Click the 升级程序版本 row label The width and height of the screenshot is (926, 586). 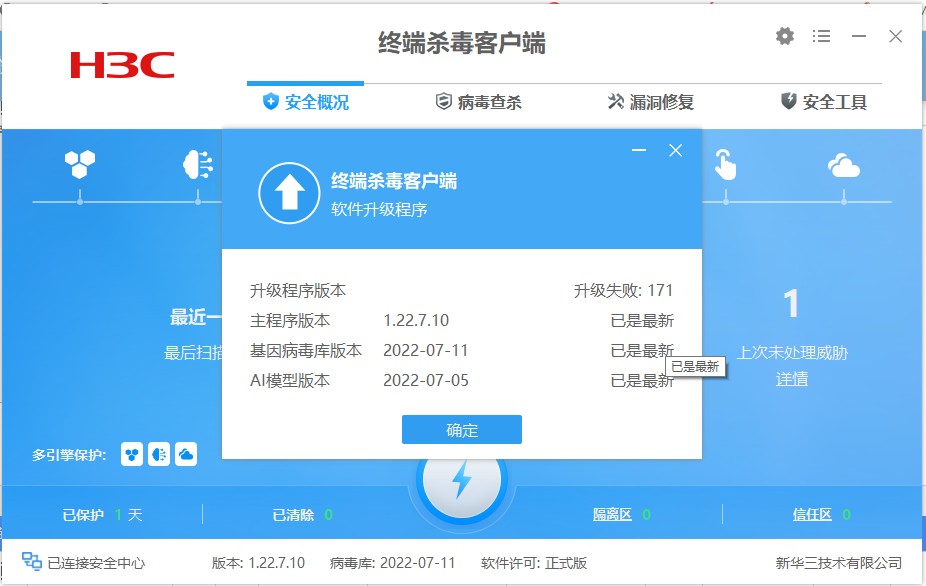pos(298,291)
